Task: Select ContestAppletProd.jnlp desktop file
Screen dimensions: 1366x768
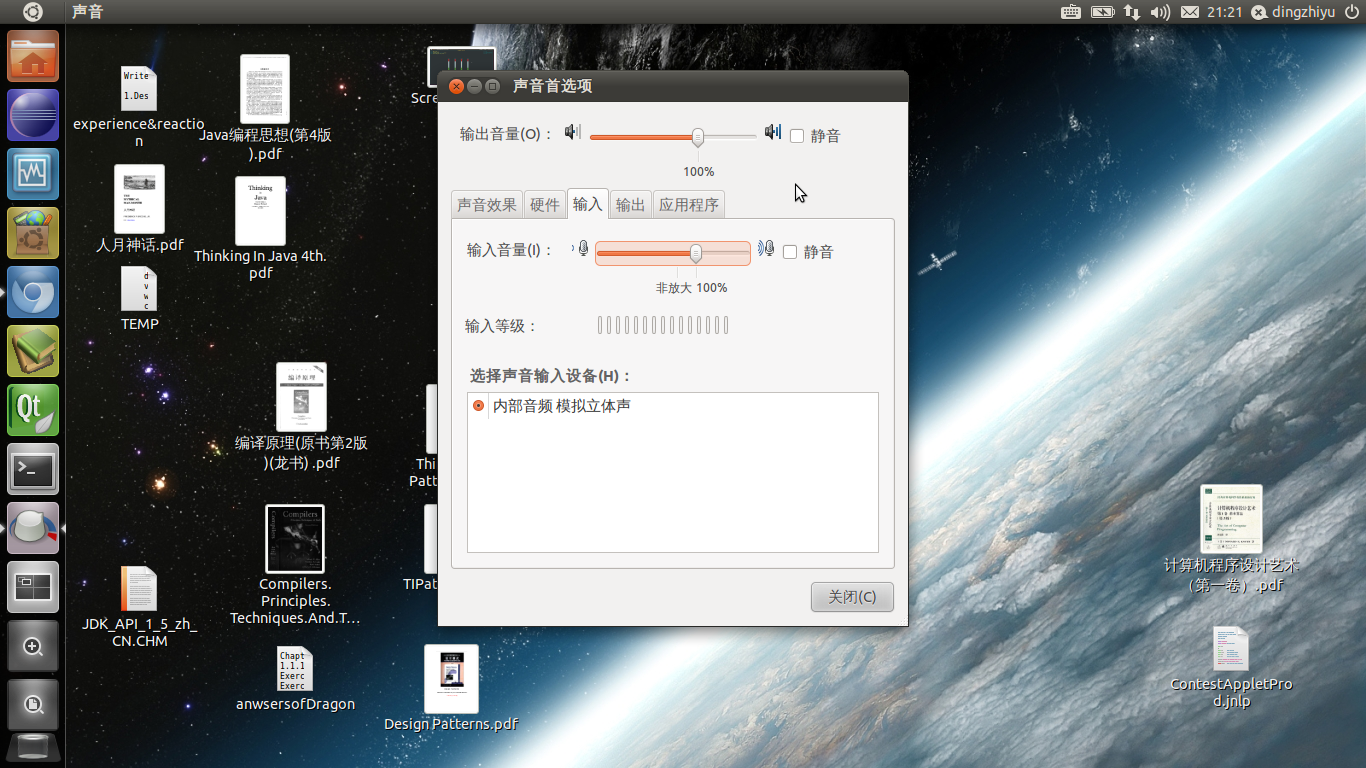Action: [1232, 667]
